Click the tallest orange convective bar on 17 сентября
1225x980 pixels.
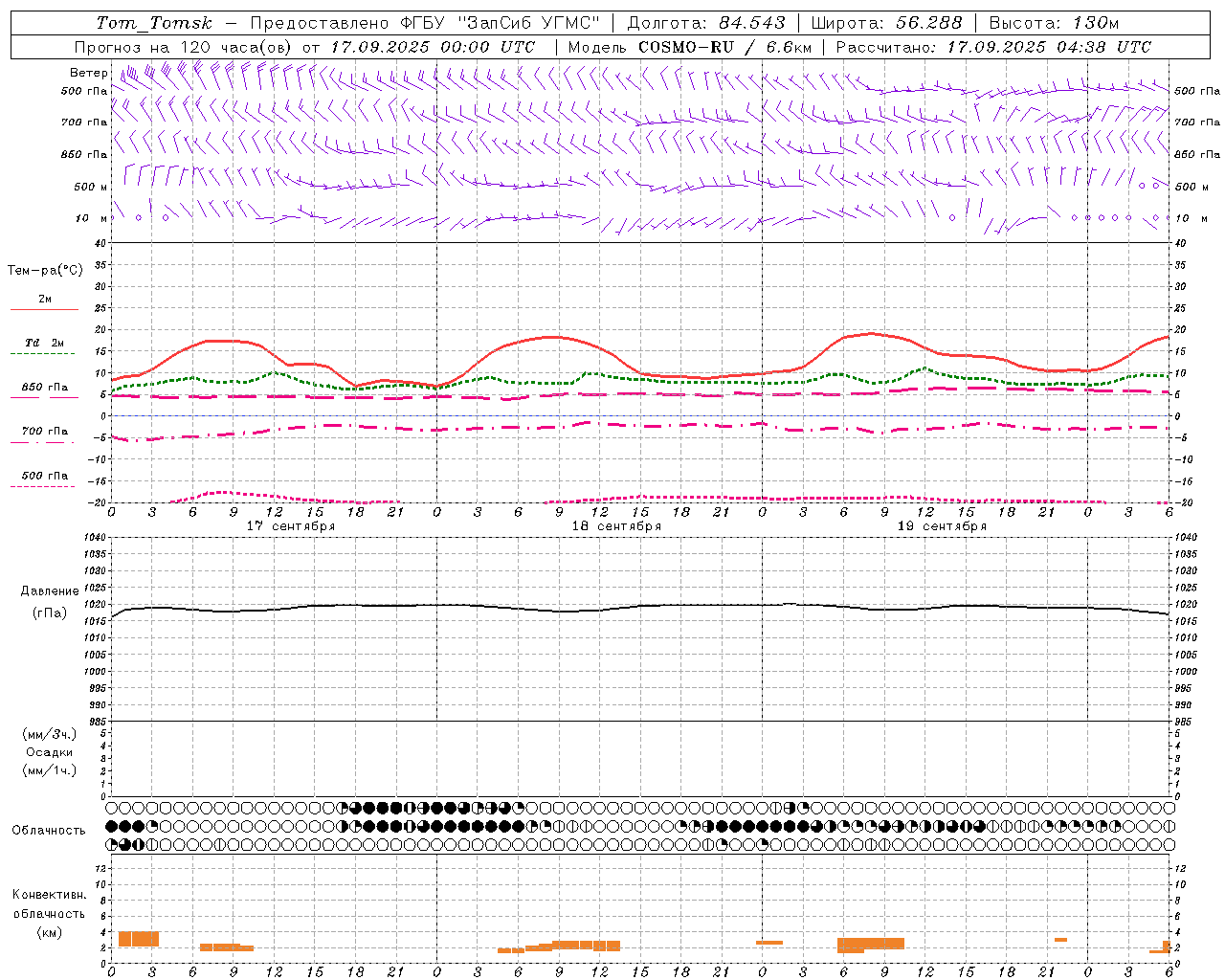pyautogui.click(x=139, y=939)
